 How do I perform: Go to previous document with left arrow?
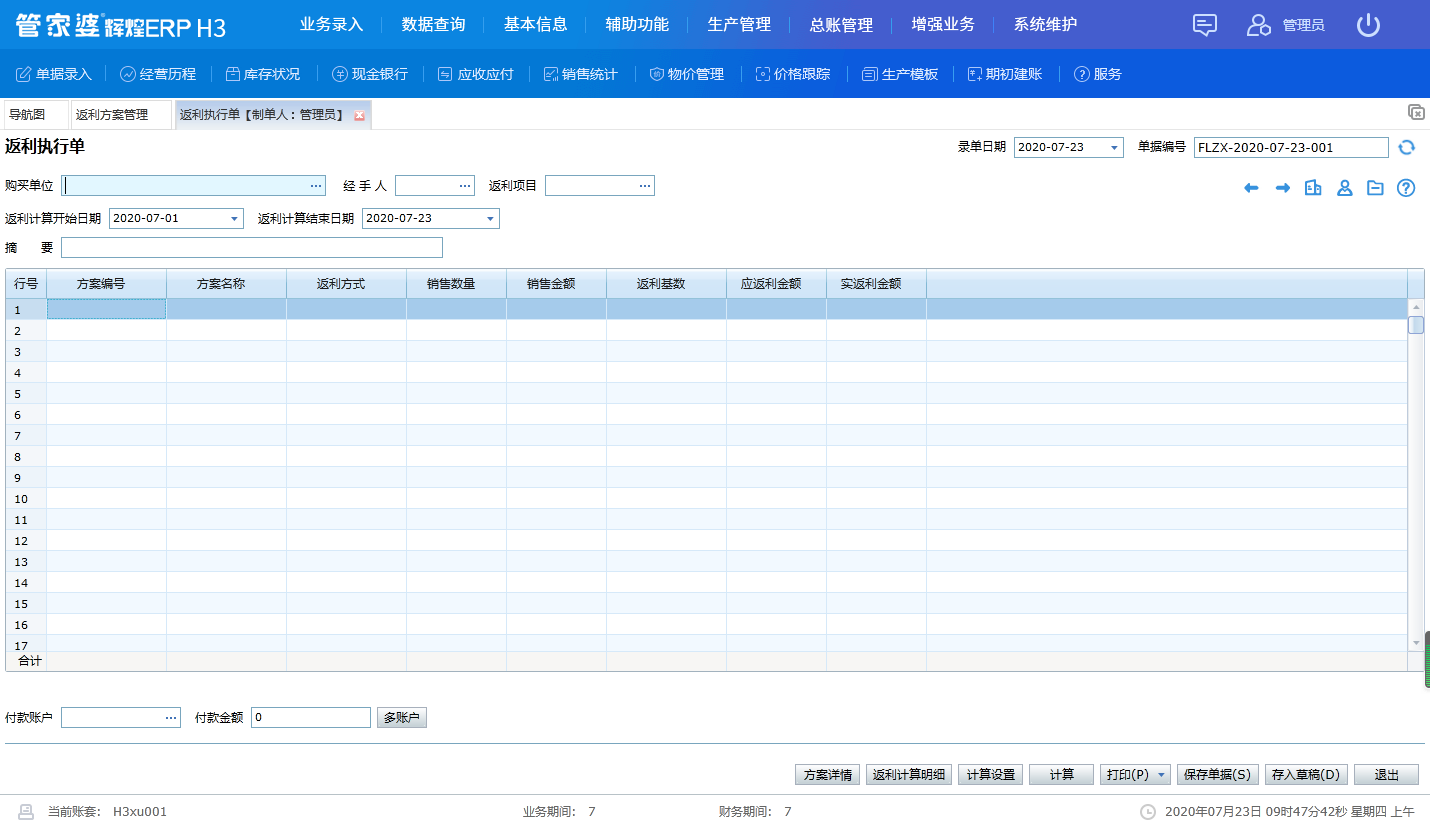(1251, 188)
